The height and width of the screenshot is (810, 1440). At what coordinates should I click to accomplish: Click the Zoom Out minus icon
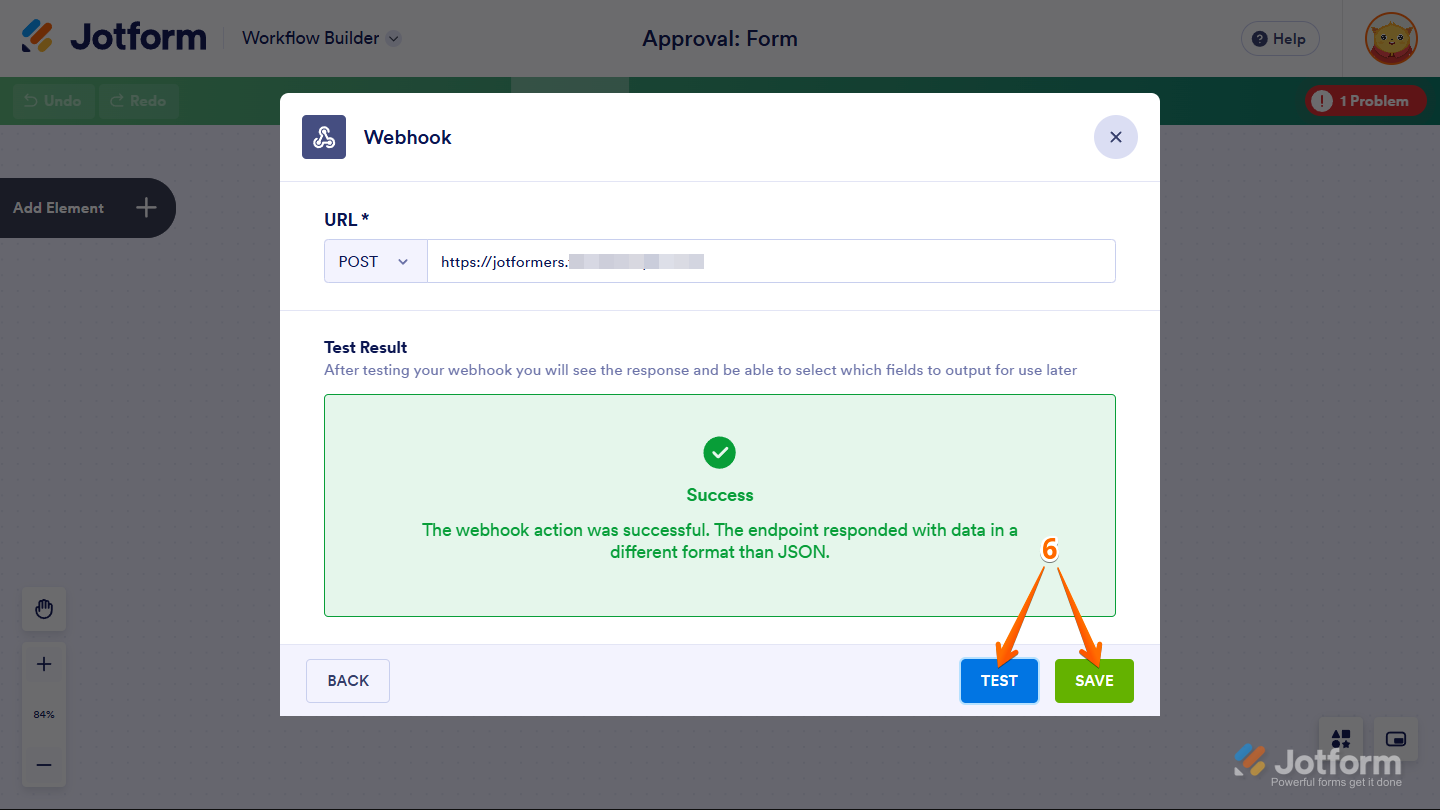pos(43,765)
